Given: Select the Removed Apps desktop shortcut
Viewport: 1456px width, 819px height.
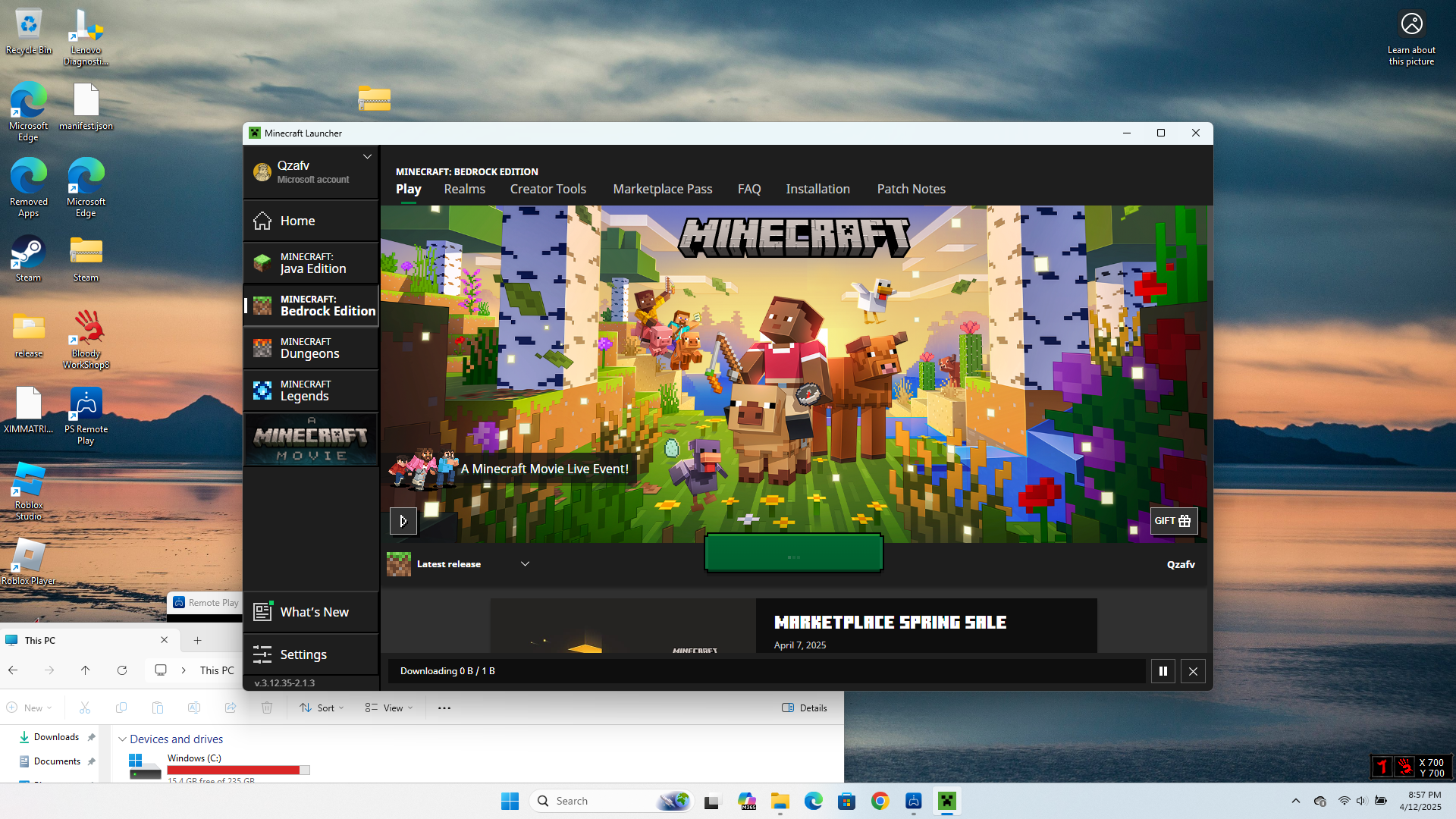Looking at the screenshot, I should click(29, 188).
